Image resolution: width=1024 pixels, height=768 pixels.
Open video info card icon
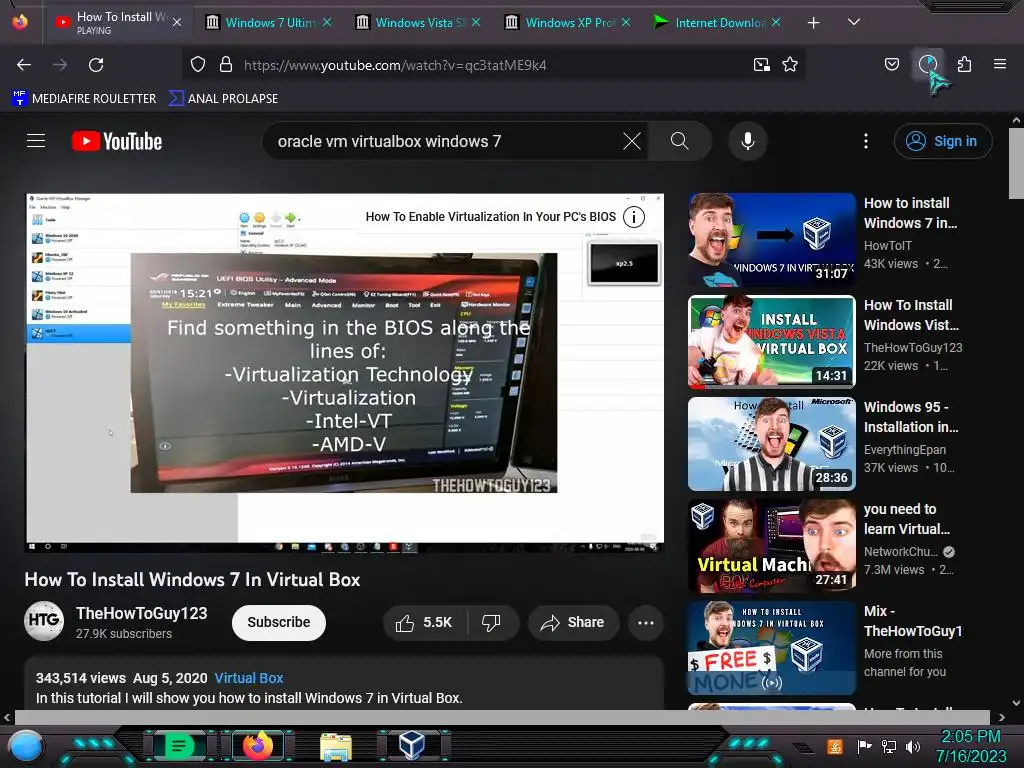tap(633, 217)
